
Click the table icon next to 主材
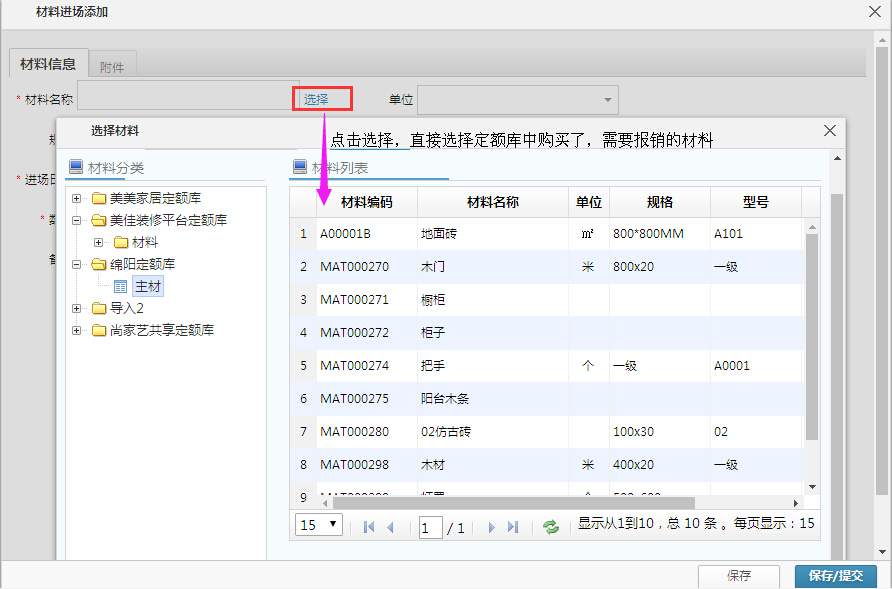click(121, 286)
